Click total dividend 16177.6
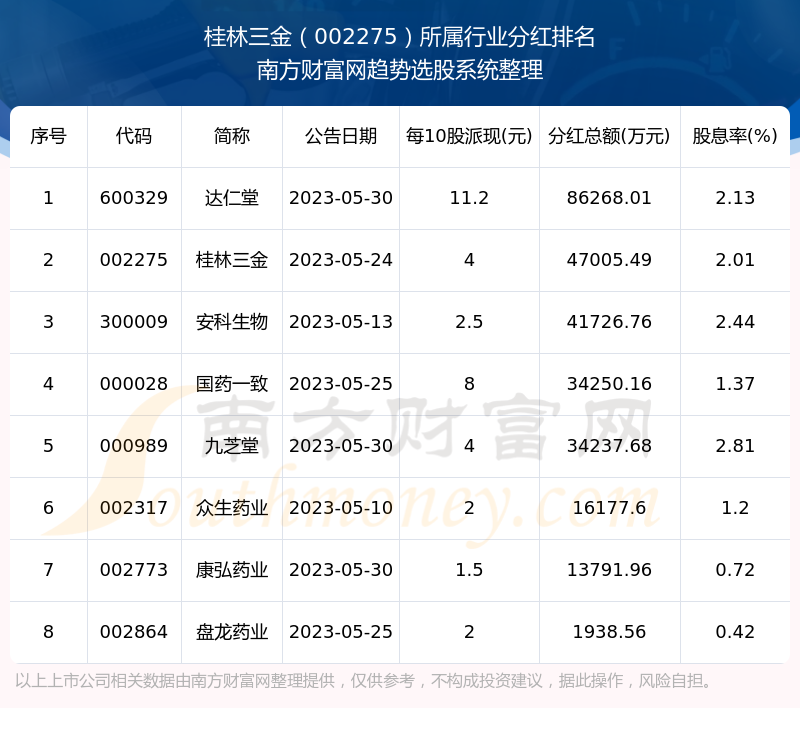This screenshot has width=800, height=730. point(609,508)
